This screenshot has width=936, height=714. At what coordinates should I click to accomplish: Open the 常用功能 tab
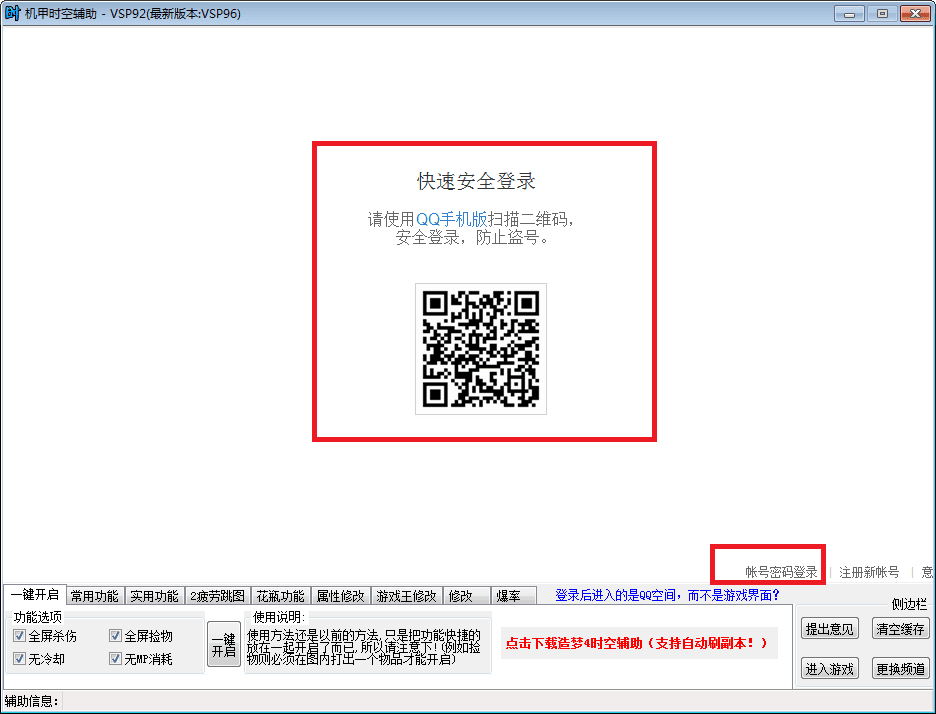95,596
